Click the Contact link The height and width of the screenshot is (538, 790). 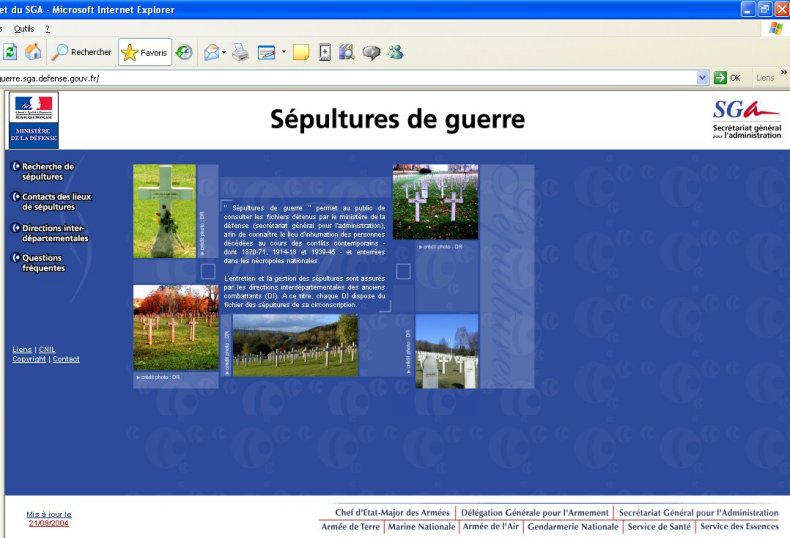click(66, 359)
